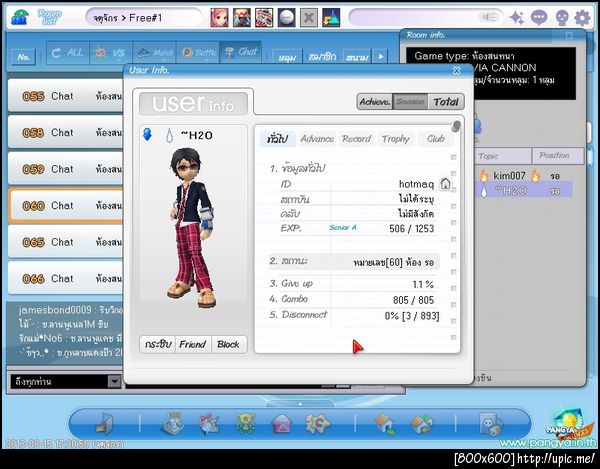Image resolution: width=600 pixels, height=469 pixels.
Task: Click the exit door icon in bottom bar
Action: pyautogui.click(x=104, y=424)
